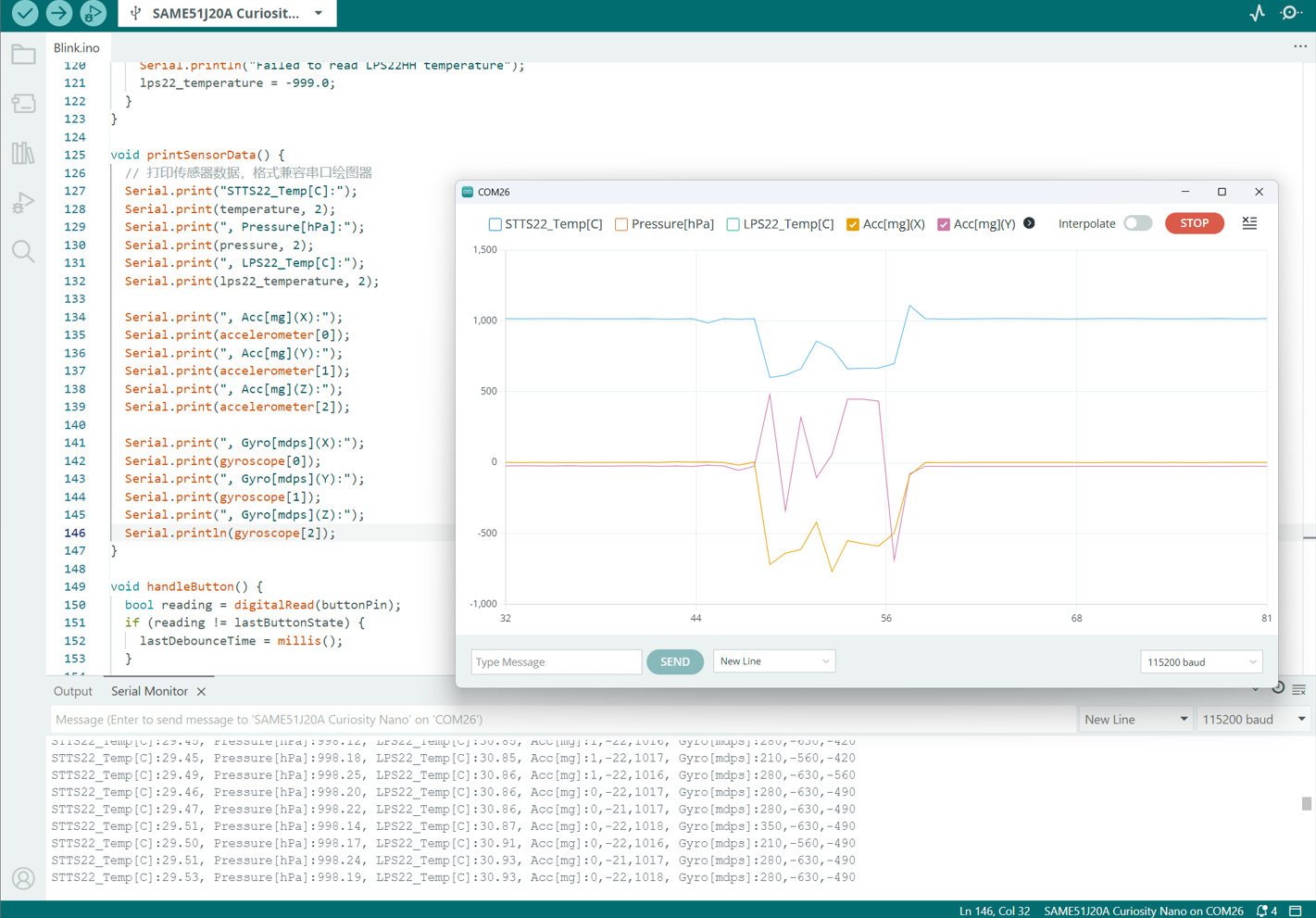
Task: Select the Serial Monitor tab
Action: [149, 692]
